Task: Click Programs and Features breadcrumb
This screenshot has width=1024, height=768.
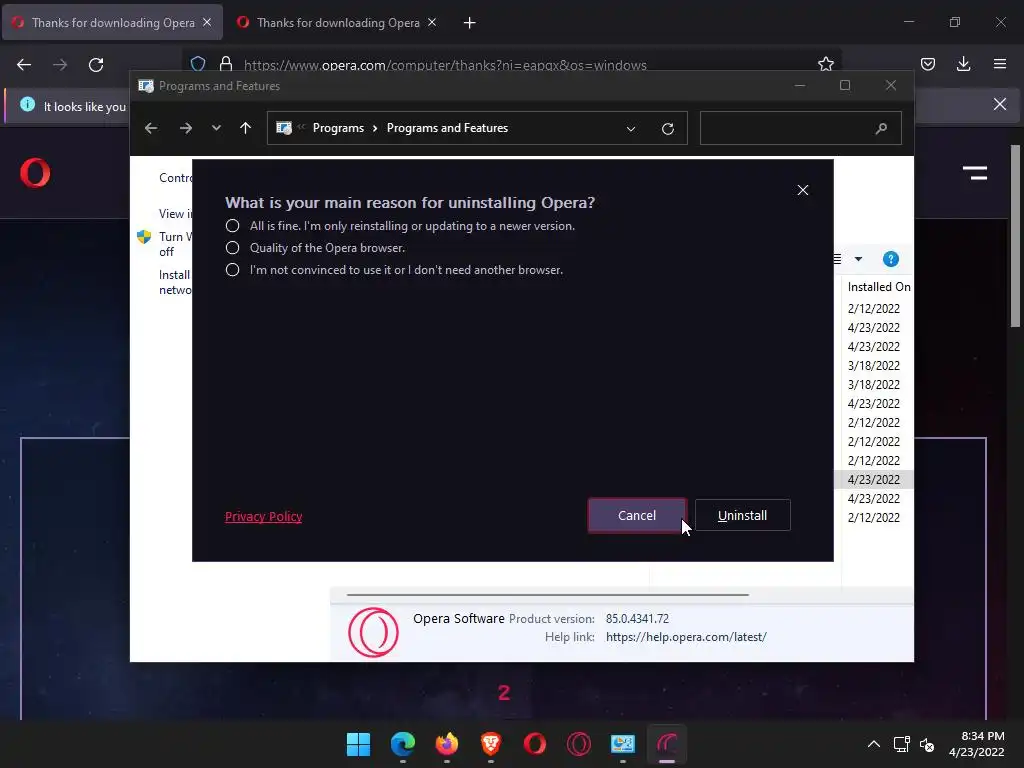Action: [447, 128]
